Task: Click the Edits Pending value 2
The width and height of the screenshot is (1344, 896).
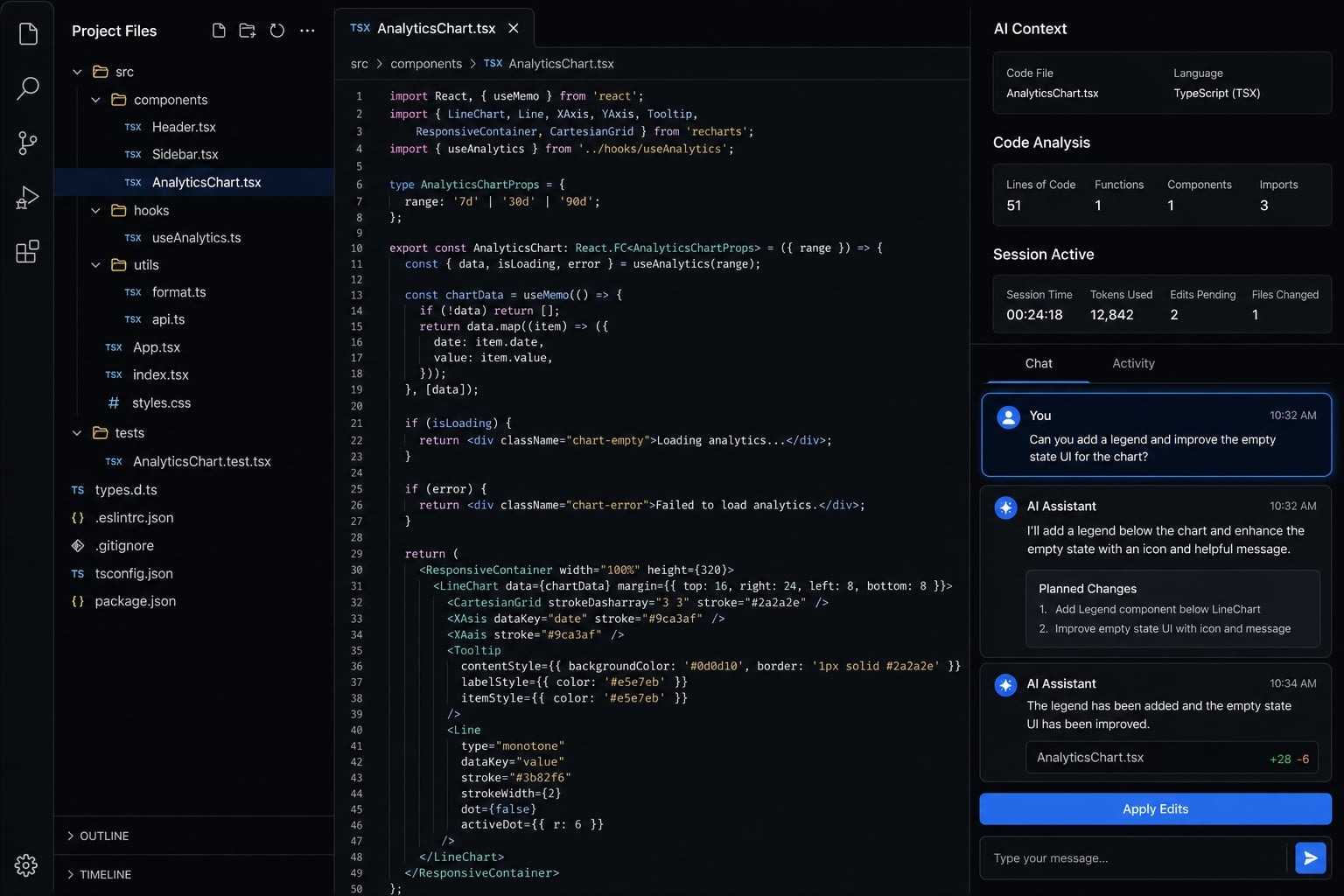Action: click(x=1174, y=315)
